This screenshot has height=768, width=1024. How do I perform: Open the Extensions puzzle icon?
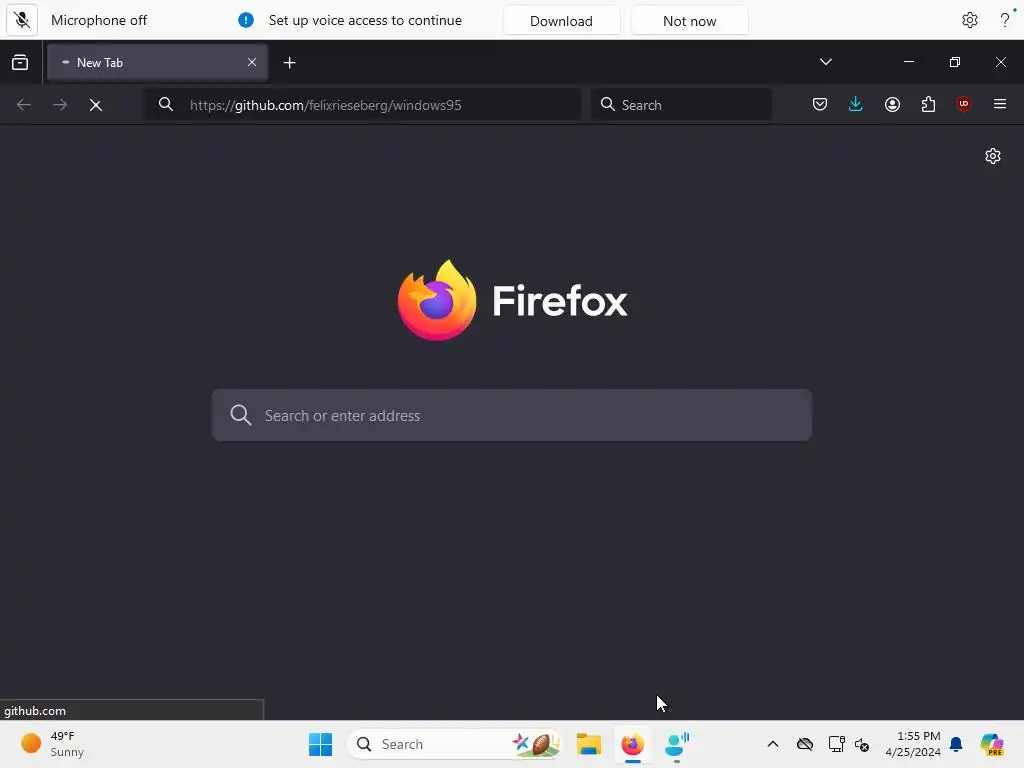click(x=928, y=104)
